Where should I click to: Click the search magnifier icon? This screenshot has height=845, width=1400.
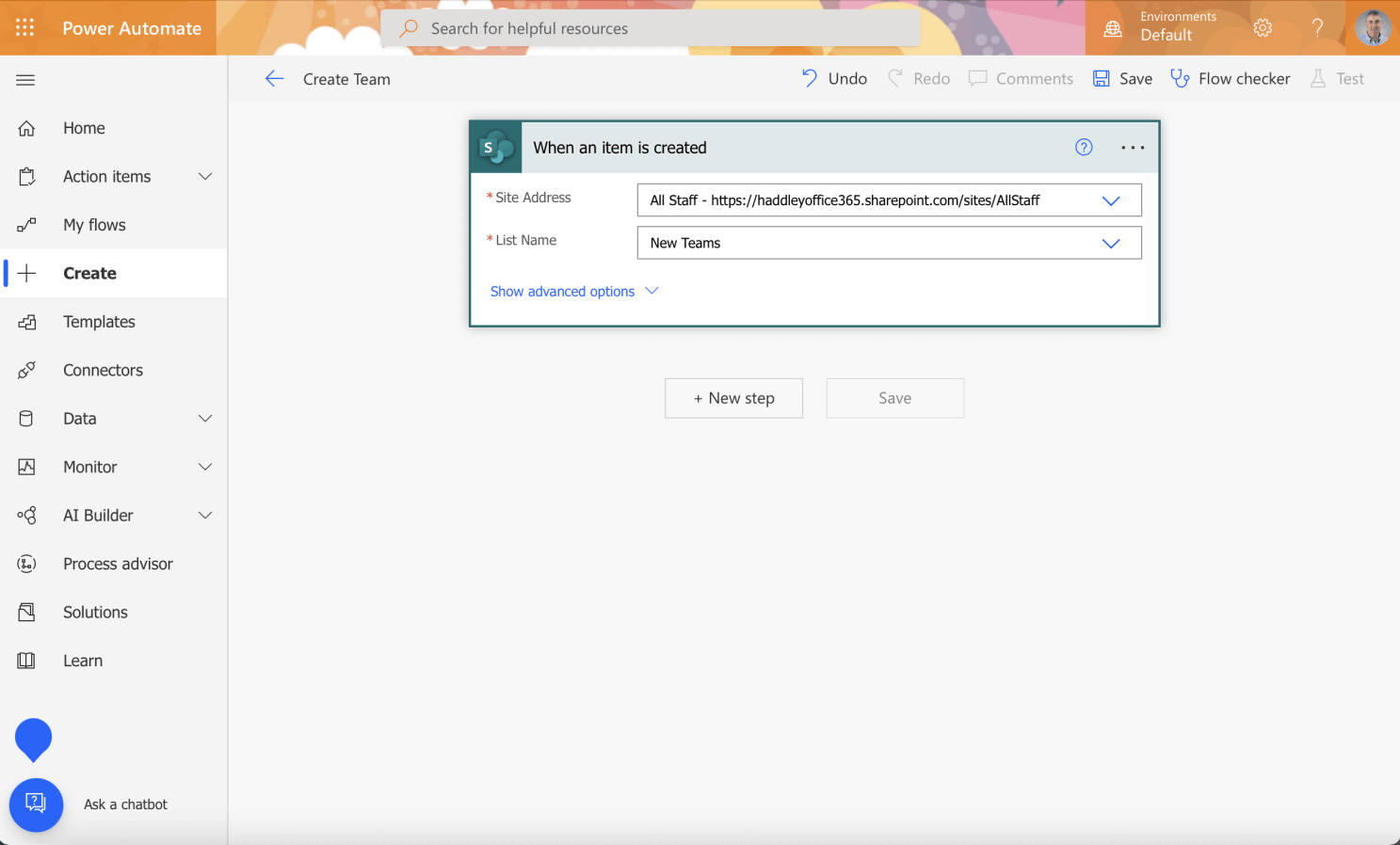coord(409,28)
